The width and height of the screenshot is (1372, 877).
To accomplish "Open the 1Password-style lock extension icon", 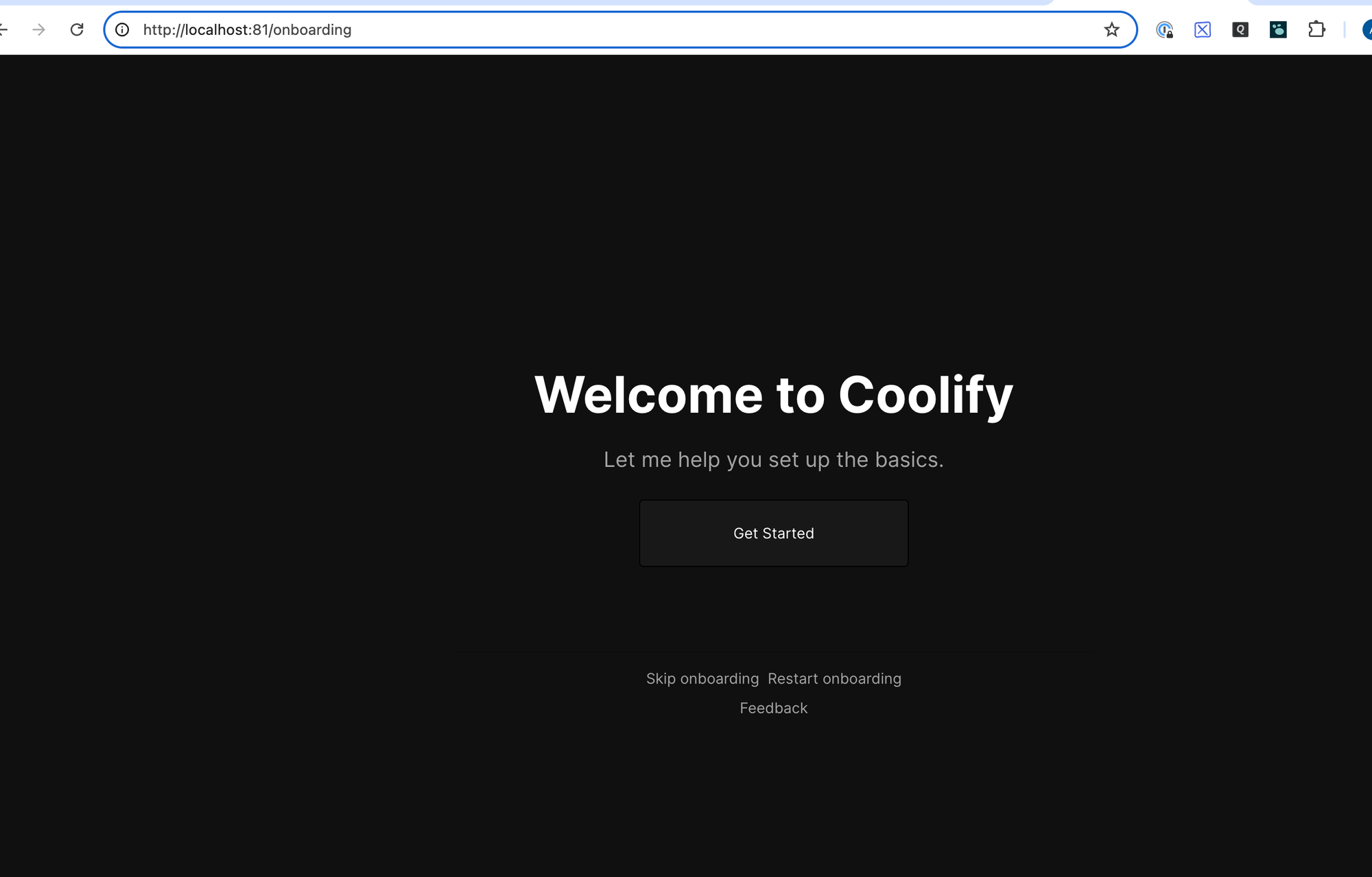I will coord(1164,29).
